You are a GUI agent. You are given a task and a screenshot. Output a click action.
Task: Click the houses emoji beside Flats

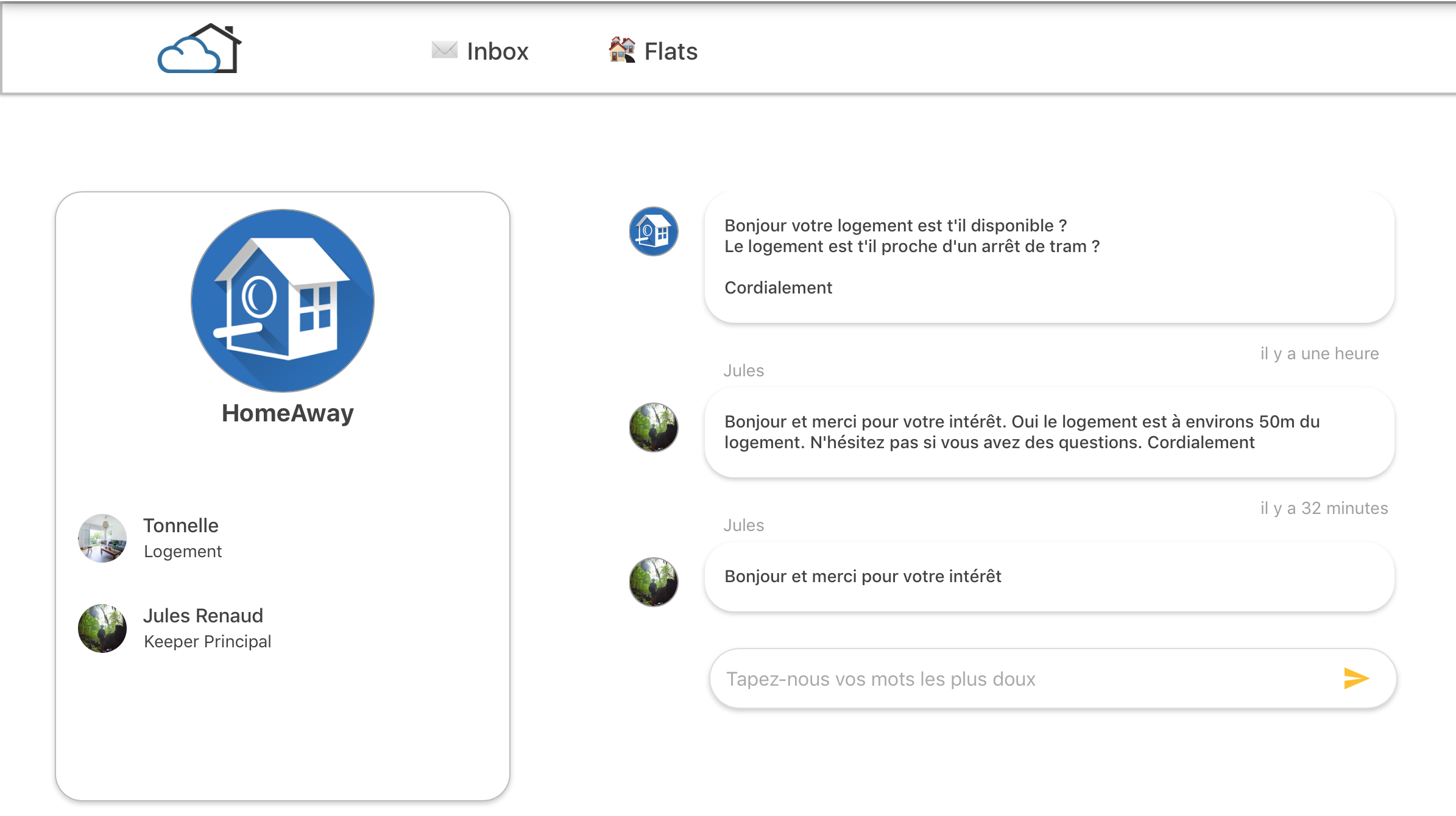point(622,50)
